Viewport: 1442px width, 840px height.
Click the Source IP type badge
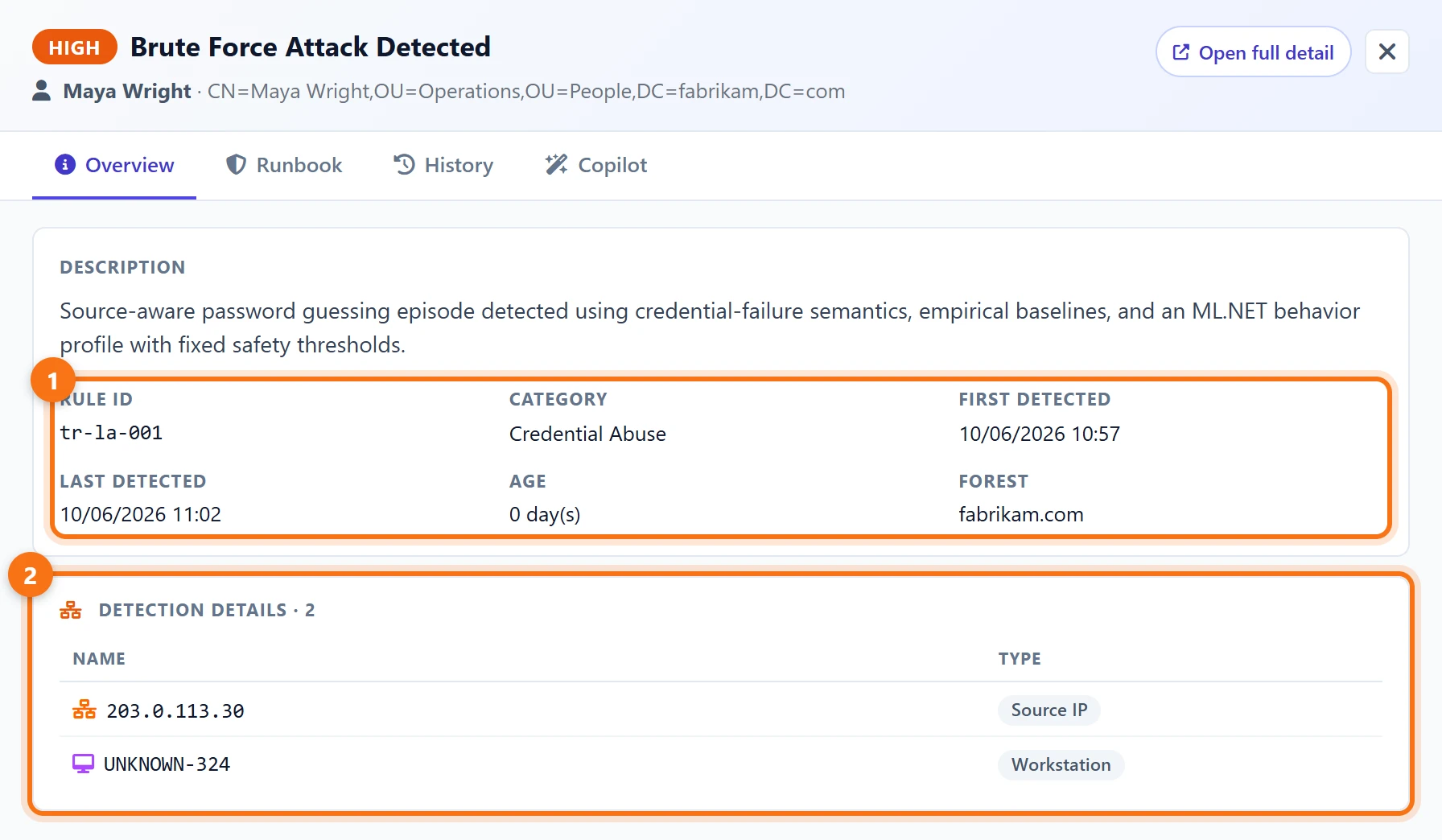1049,710
